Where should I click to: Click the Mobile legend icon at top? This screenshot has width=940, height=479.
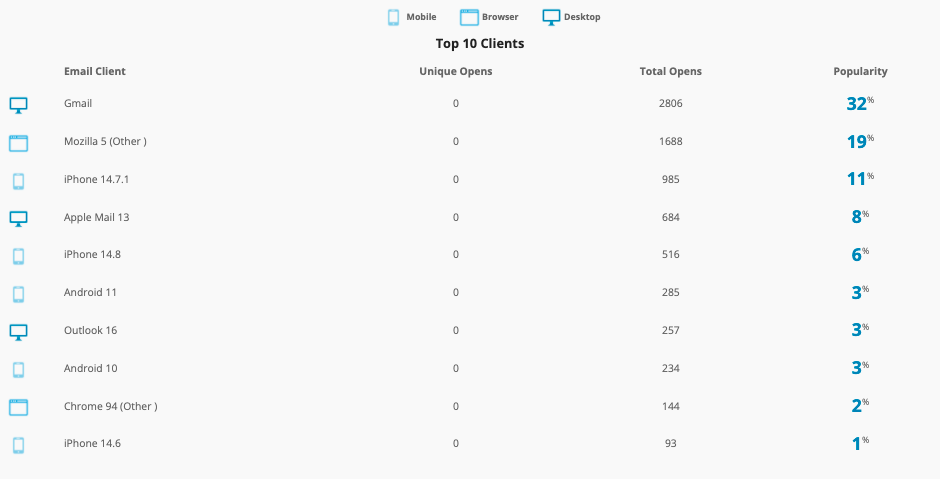tap(393, 17)
